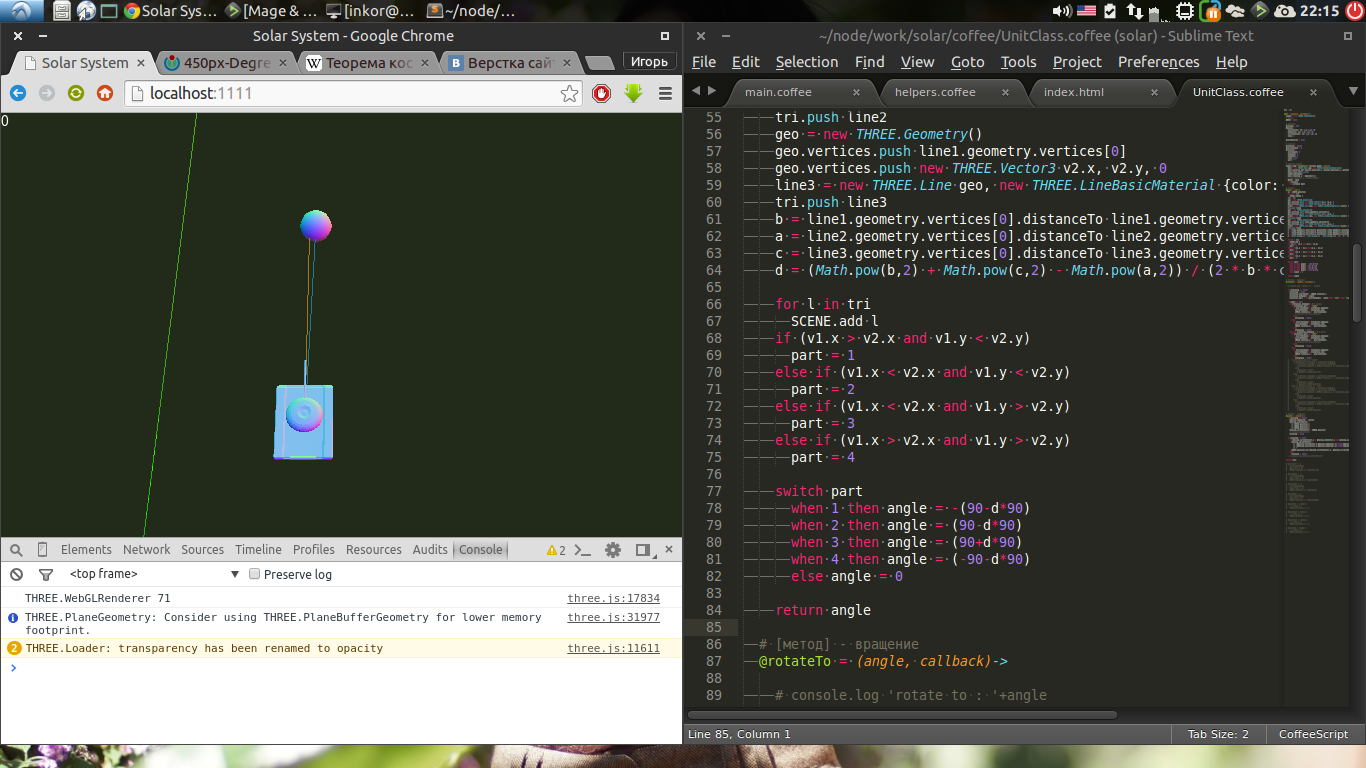Switch to main.coffee tab in Sublime

coord(799,92)
